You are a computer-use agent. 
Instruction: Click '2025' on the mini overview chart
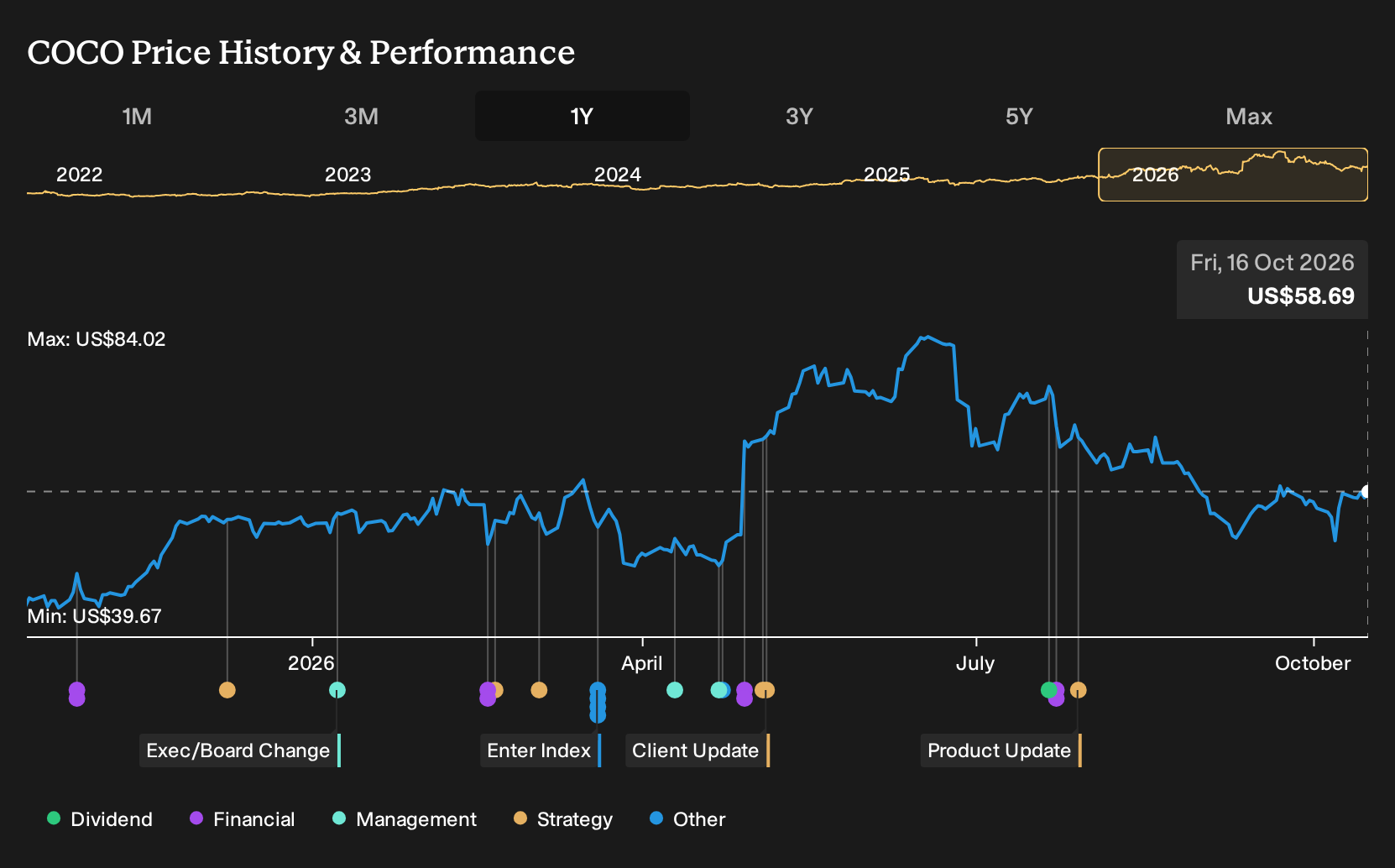click(x=887, y=175)
